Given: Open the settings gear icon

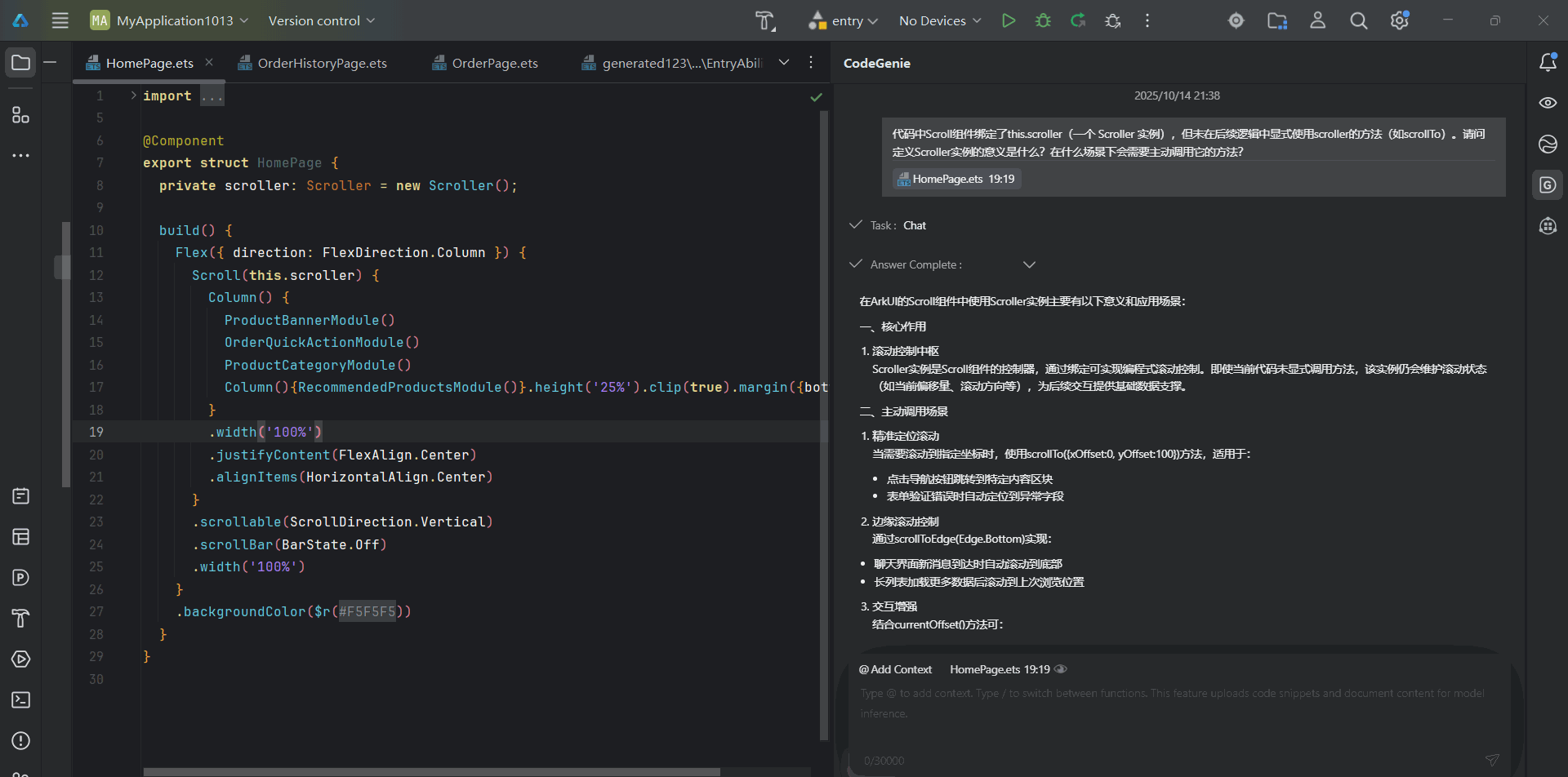Looking at the screenshot, I should 1399,20.
